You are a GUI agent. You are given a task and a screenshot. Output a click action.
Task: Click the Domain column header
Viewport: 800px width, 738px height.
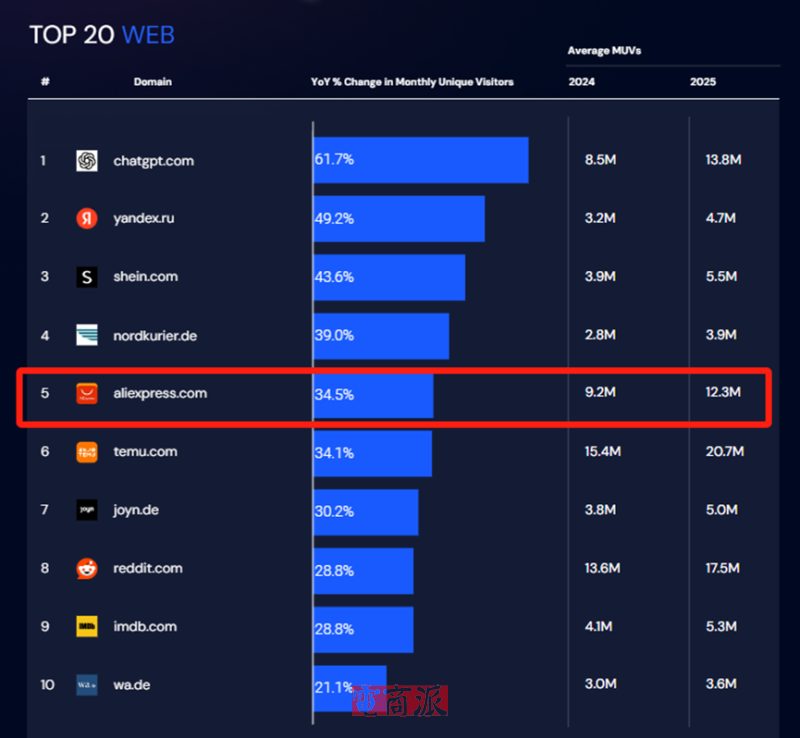pyautogui.click(x=153, y=82)
